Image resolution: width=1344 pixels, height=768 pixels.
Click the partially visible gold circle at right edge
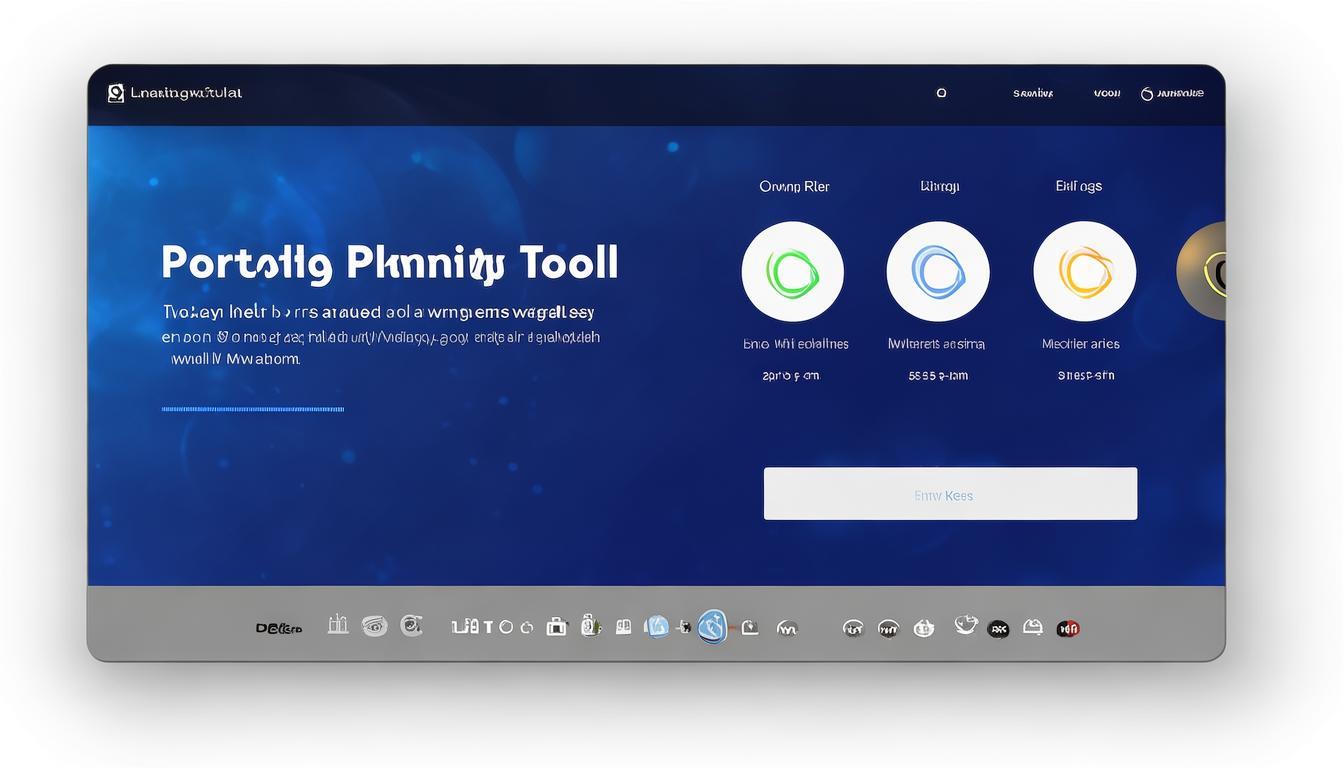click(x=1205, y=272)
